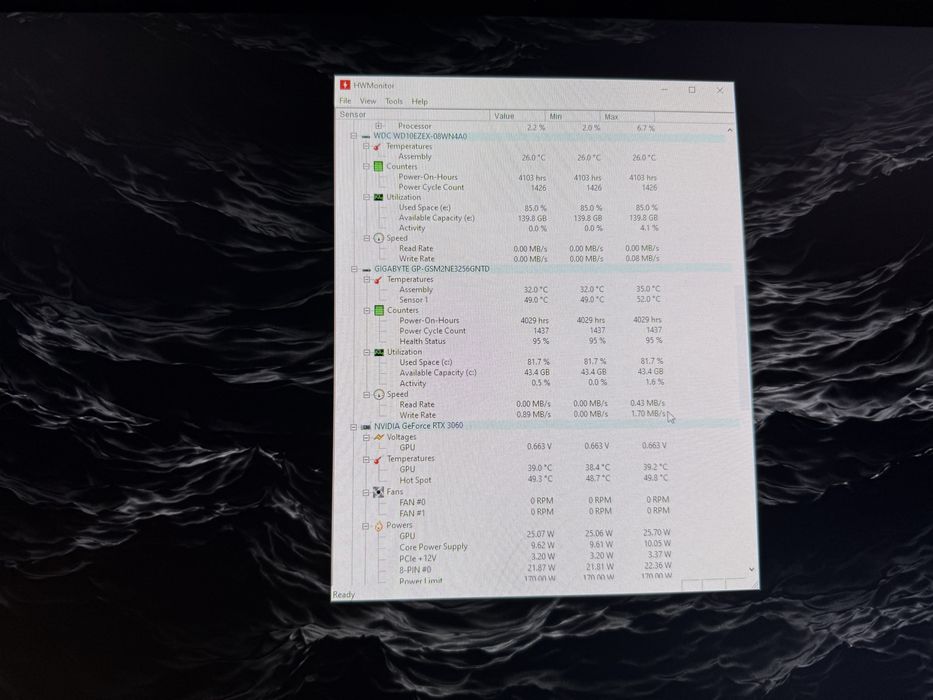
Task: Select the Core Power Supply row
Action: point(536,546)
